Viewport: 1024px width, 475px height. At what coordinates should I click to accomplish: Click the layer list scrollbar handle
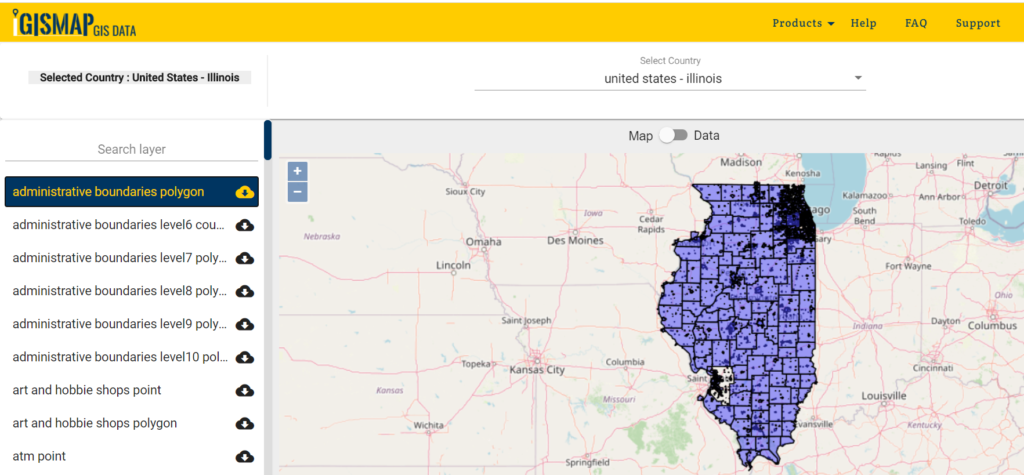click(268, 140)
